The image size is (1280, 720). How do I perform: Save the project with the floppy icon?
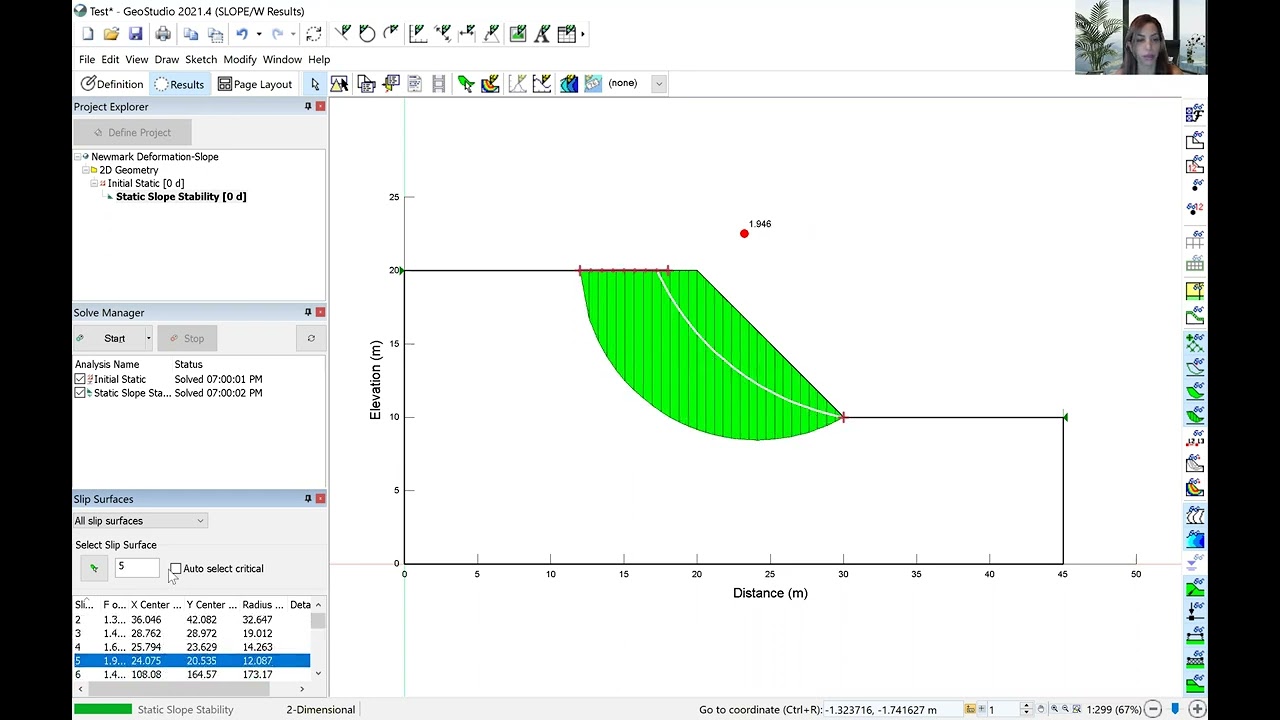[x=135, y=34]
